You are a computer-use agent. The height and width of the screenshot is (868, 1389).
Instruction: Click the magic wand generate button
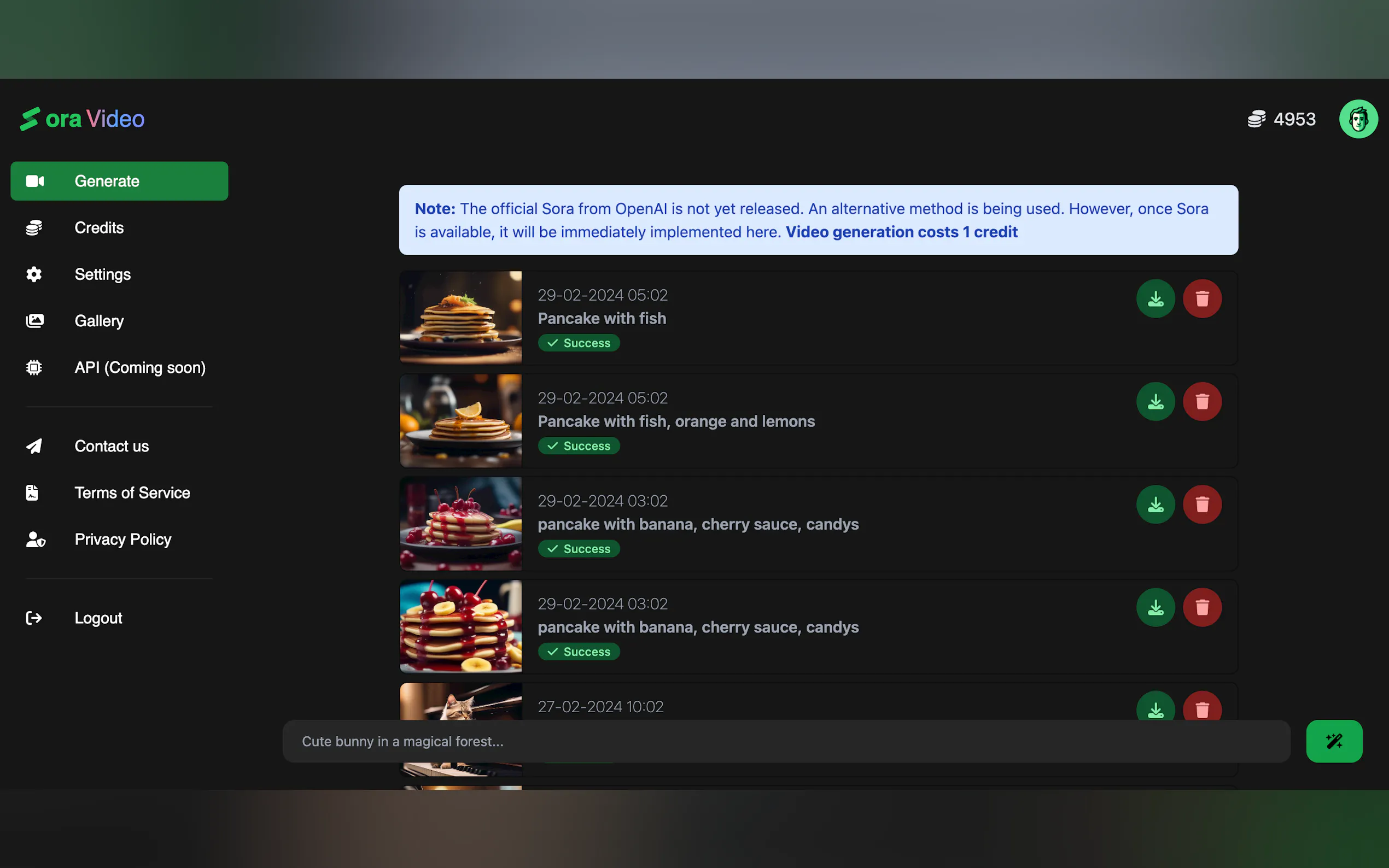tap(1334, 741)
